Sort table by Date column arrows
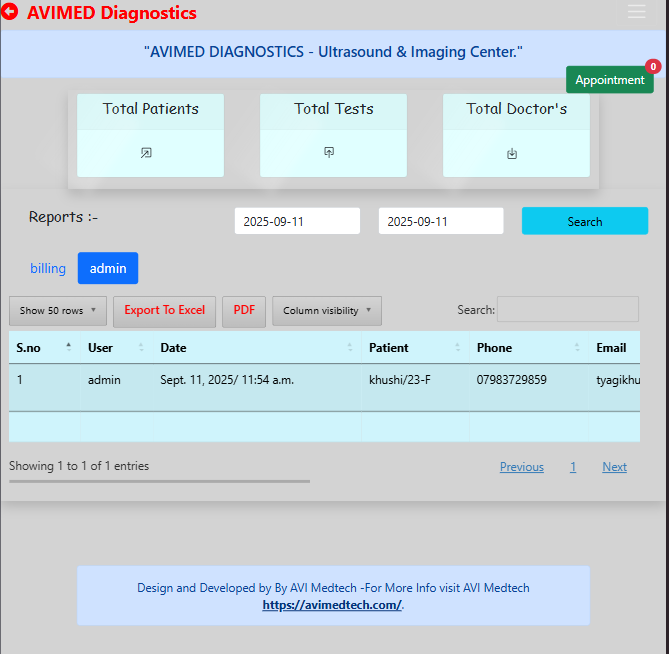669x654 pixels. click(x=350, y=348)
